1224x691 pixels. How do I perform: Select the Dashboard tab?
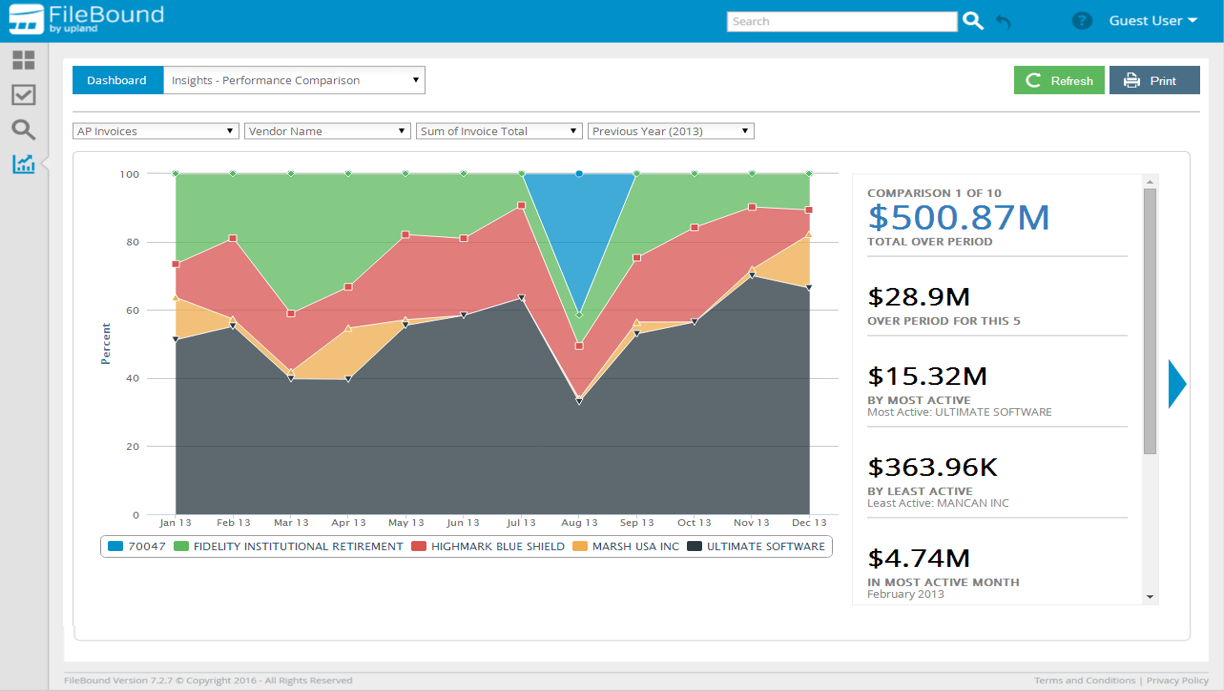pyautogui.click(x=117, y=80)
